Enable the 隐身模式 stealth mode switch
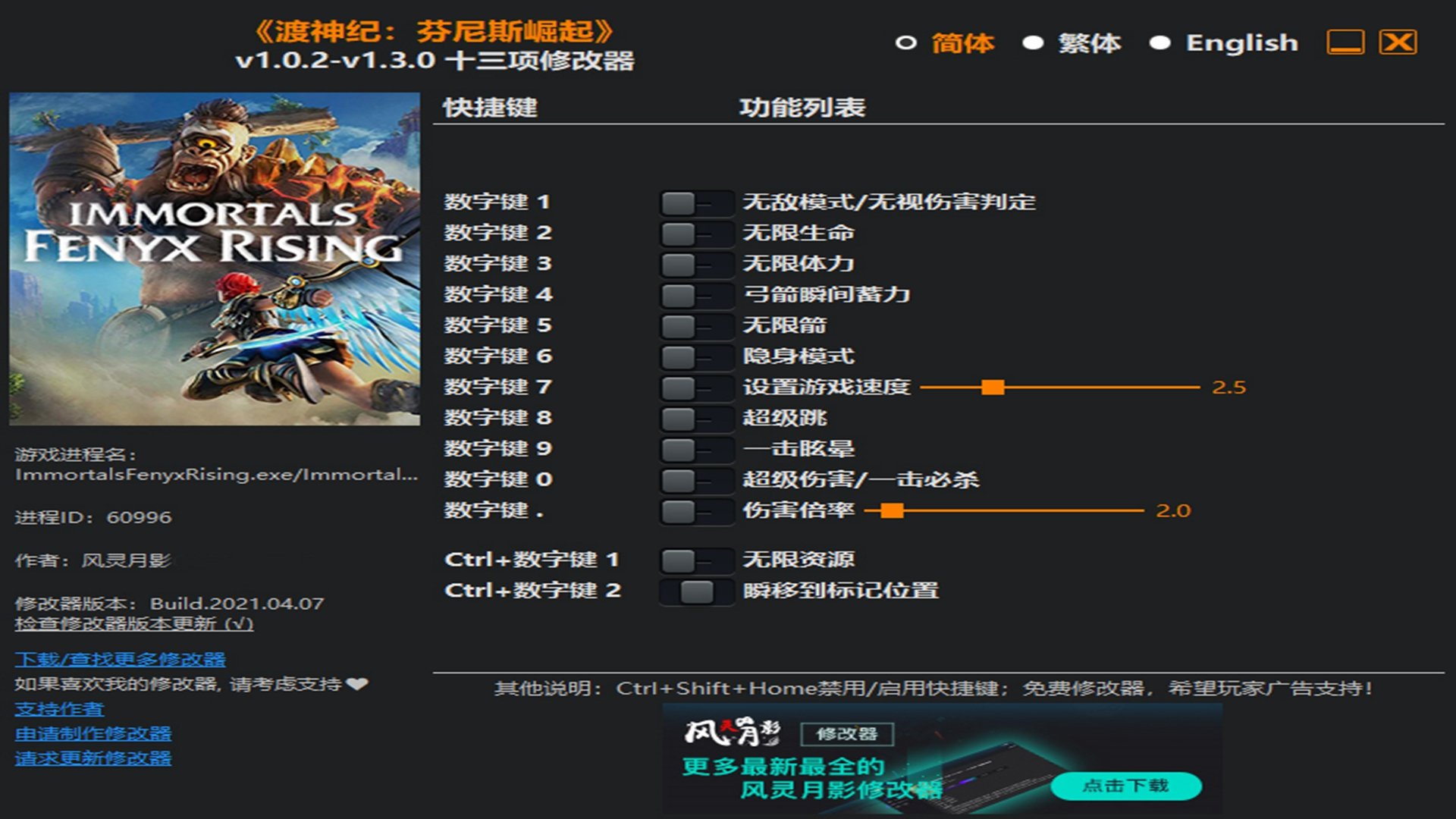Screen dimensions: 1456x819 [x=695, y=356]
